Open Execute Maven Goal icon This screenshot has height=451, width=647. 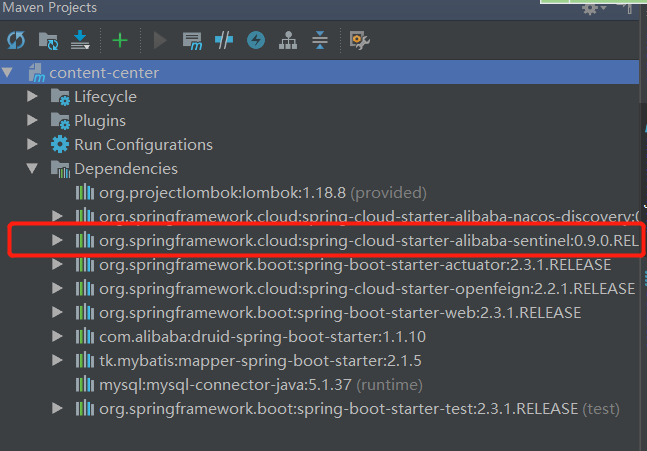[192, 40]
